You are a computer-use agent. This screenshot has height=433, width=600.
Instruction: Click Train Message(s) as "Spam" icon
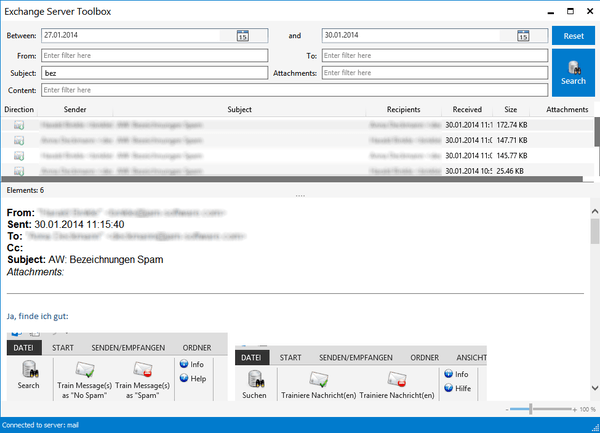[143, 369]
